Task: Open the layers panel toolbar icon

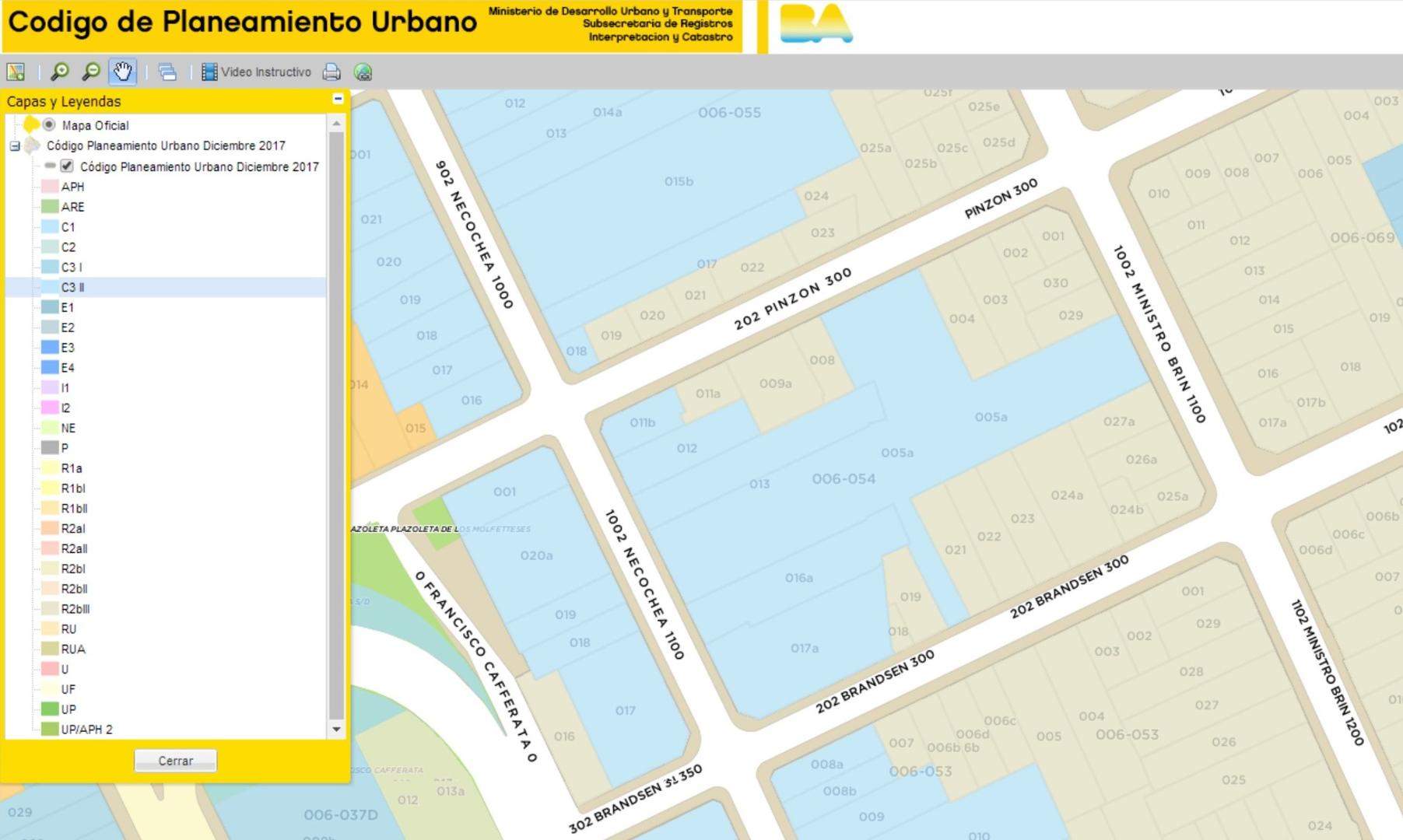Action: pyautogui.click(x=167, y=72)
